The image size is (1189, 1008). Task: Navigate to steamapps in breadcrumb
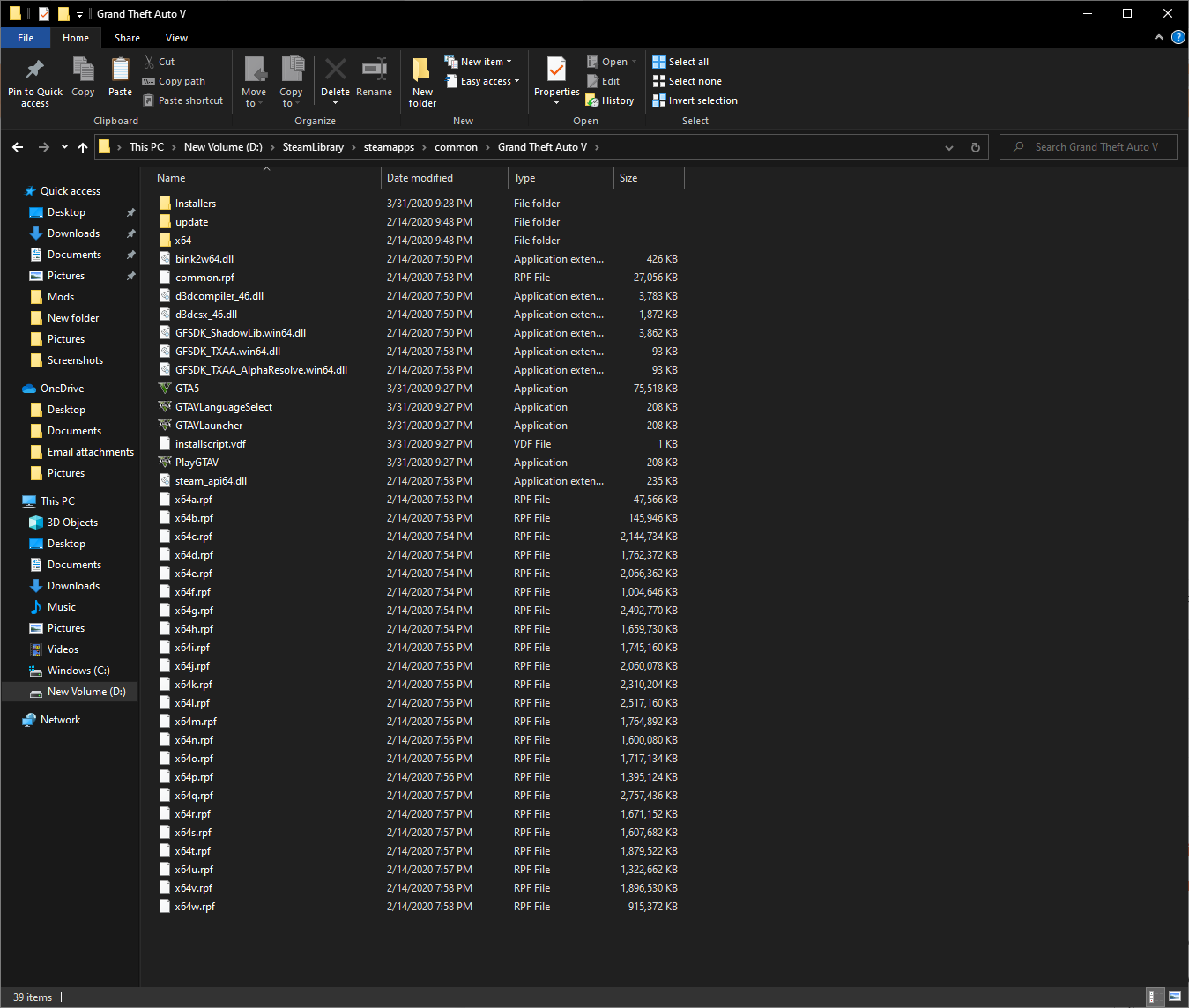click(x=389, y=147)
